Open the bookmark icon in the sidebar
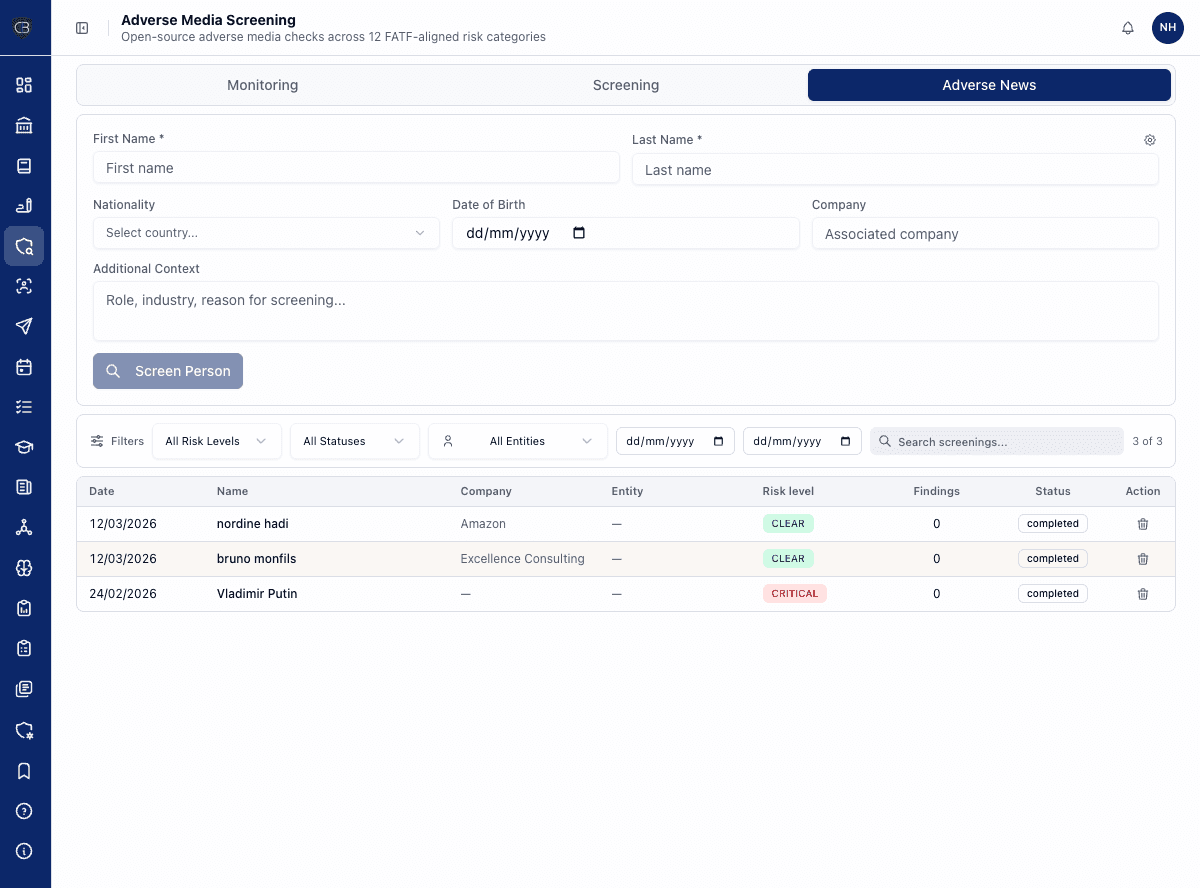This screenshot has height=888, width=1200. [x=24, y=770]
